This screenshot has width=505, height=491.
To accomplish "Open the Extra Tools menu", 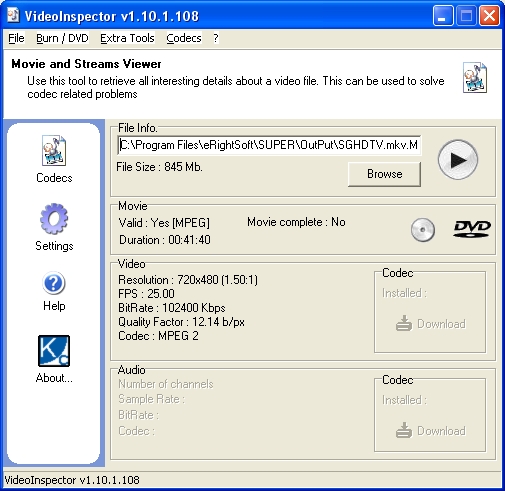I will pos(127,38).
